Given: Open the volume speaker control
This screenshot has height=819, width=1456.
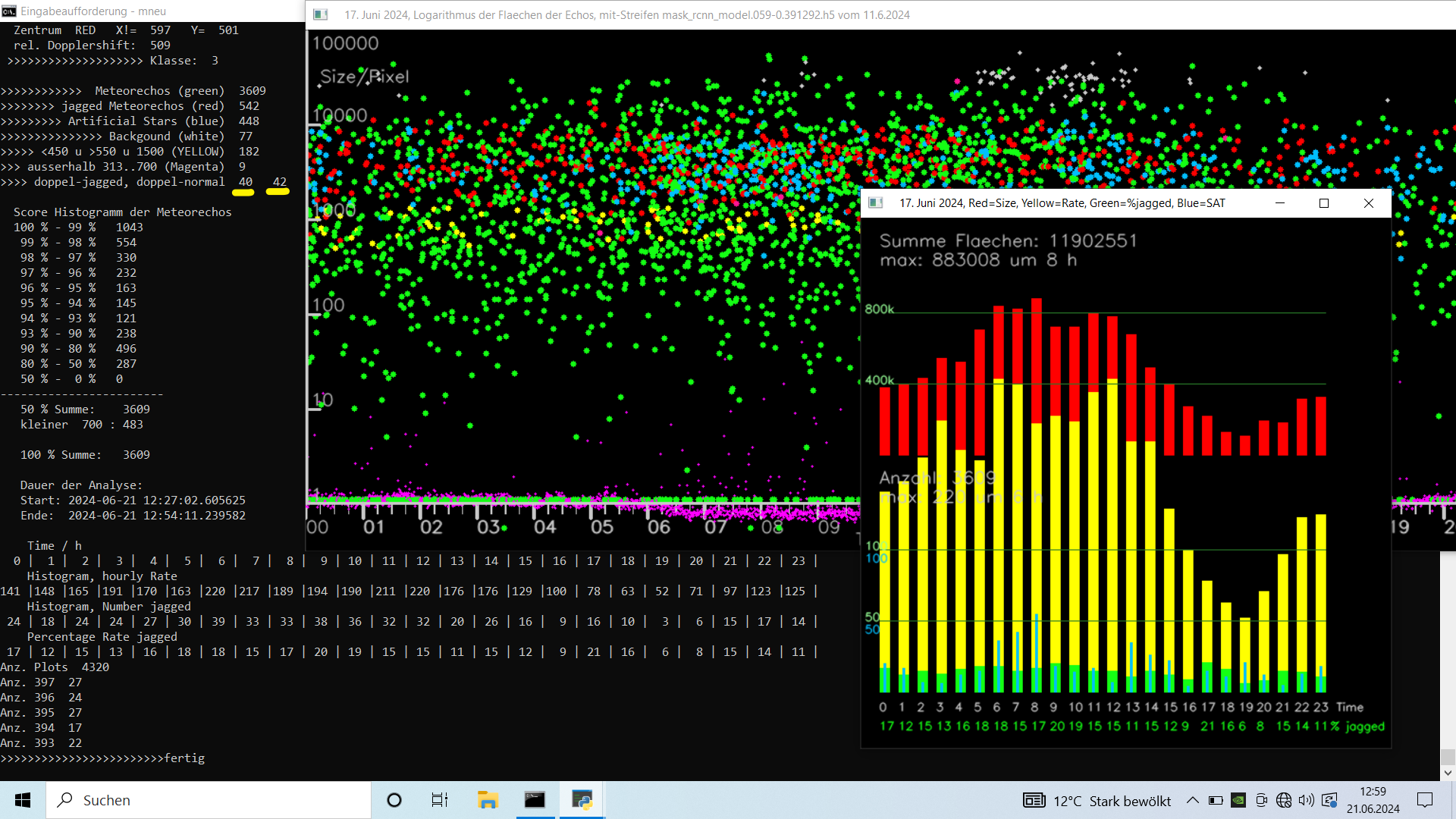Looking at the screenshot, I should 1307,800.
